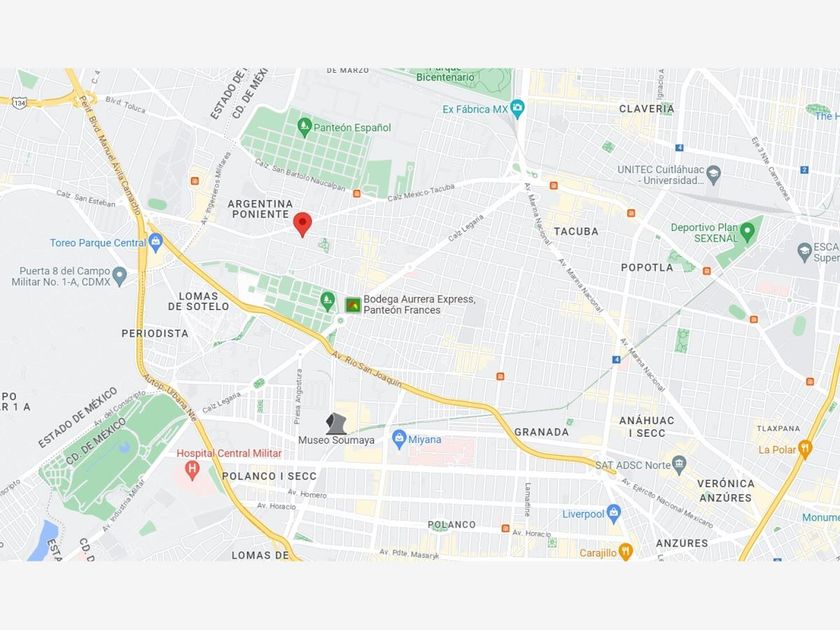Click the red location pin marker
This screenshot has height=630, width=840.
(x=303, y=224)
